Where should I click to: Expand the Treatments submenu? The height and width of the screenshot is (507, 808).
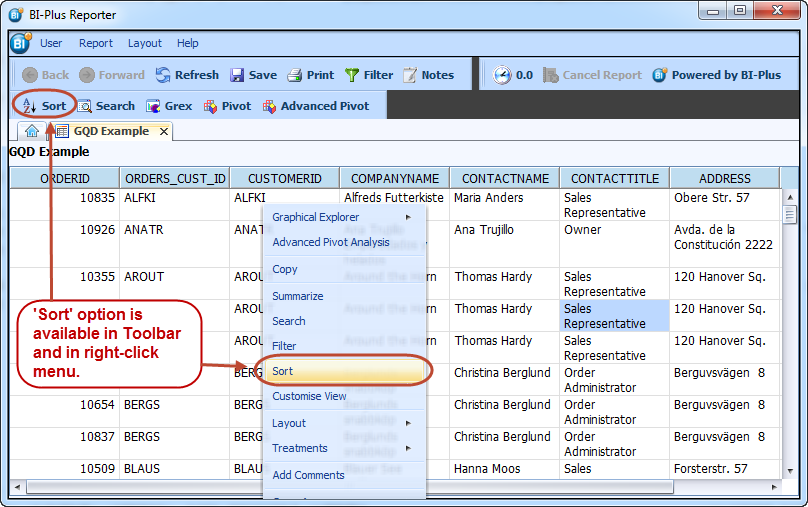coord(340,448)
